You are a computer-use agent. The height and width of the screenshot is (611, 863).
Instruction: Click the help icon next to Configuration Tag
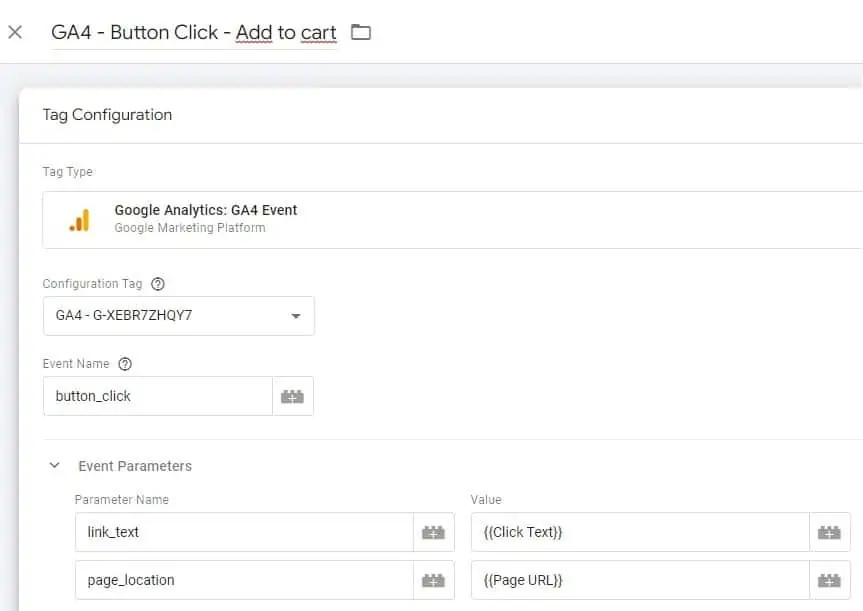159,283
